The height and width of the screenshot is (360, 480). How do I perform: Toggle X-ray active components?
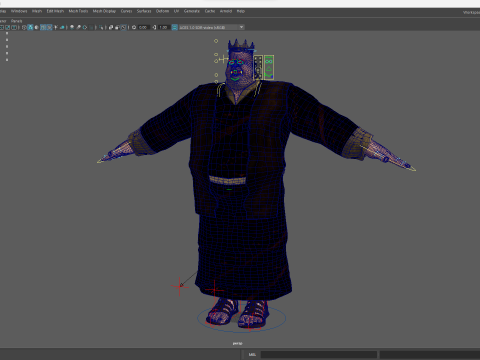[x=117, y=27]
